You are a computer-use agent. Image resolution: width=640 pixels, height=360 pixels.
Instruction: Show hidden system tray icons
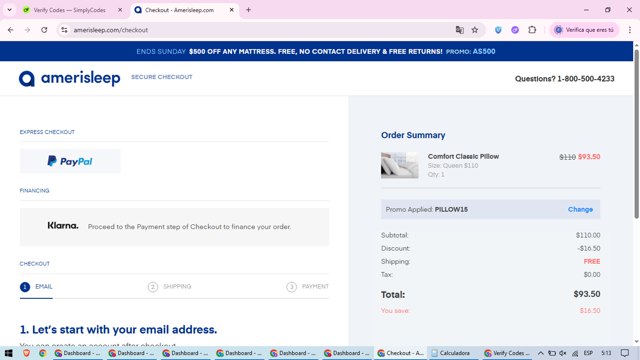coord(541,353)
